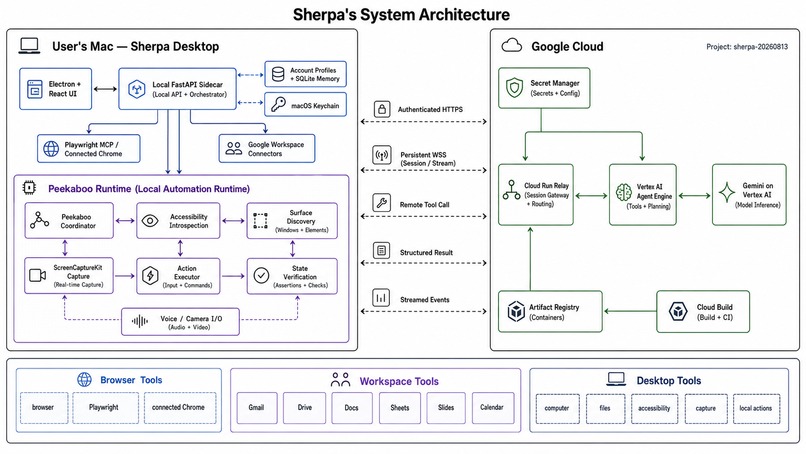Click the laptop icon beside User's Mac heading

point(29,46)
